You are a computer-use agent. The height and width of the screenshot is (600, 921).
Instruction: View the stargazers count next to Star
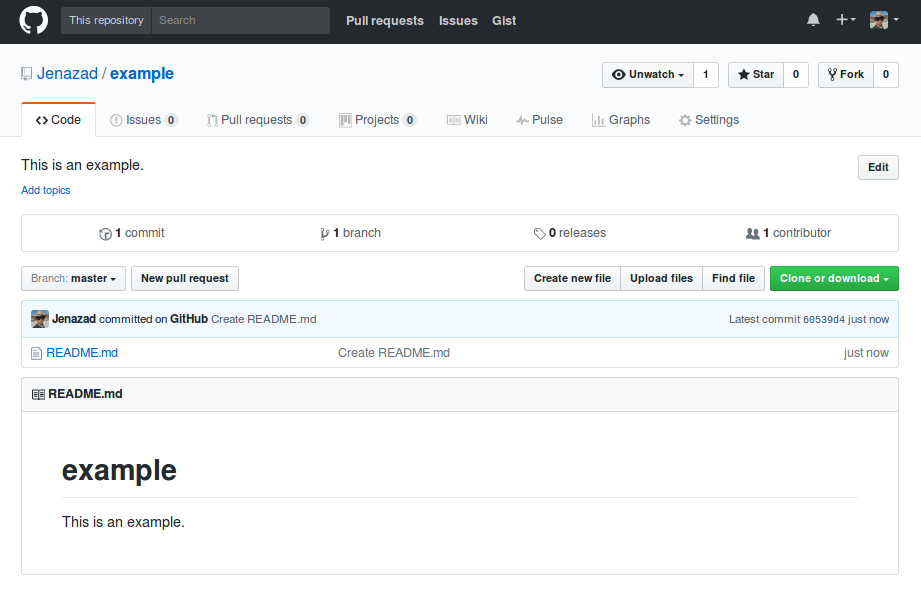click(796, 75)
